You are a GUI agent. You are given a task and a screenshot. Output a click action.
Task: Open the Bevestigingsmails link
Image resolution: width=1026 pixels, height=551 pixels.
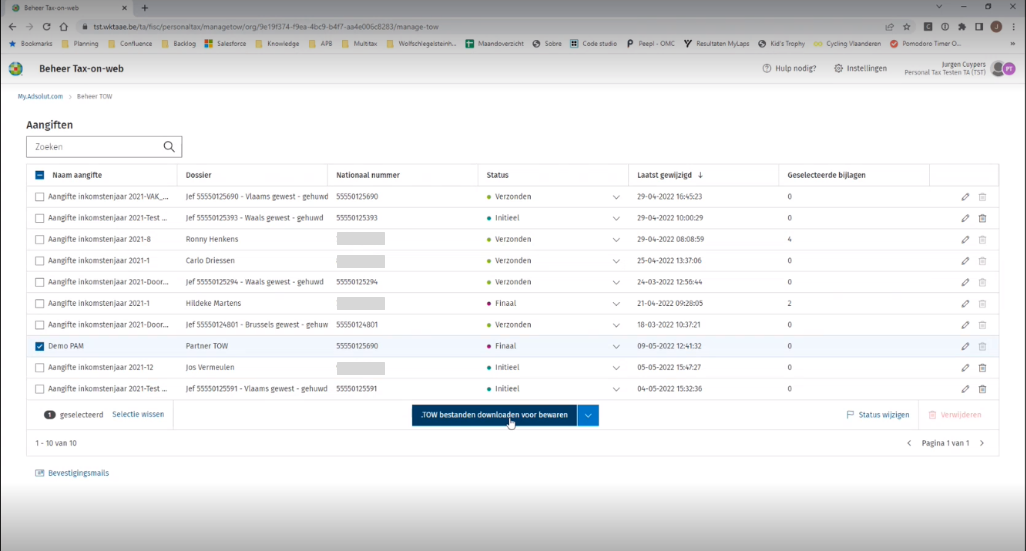73,472
